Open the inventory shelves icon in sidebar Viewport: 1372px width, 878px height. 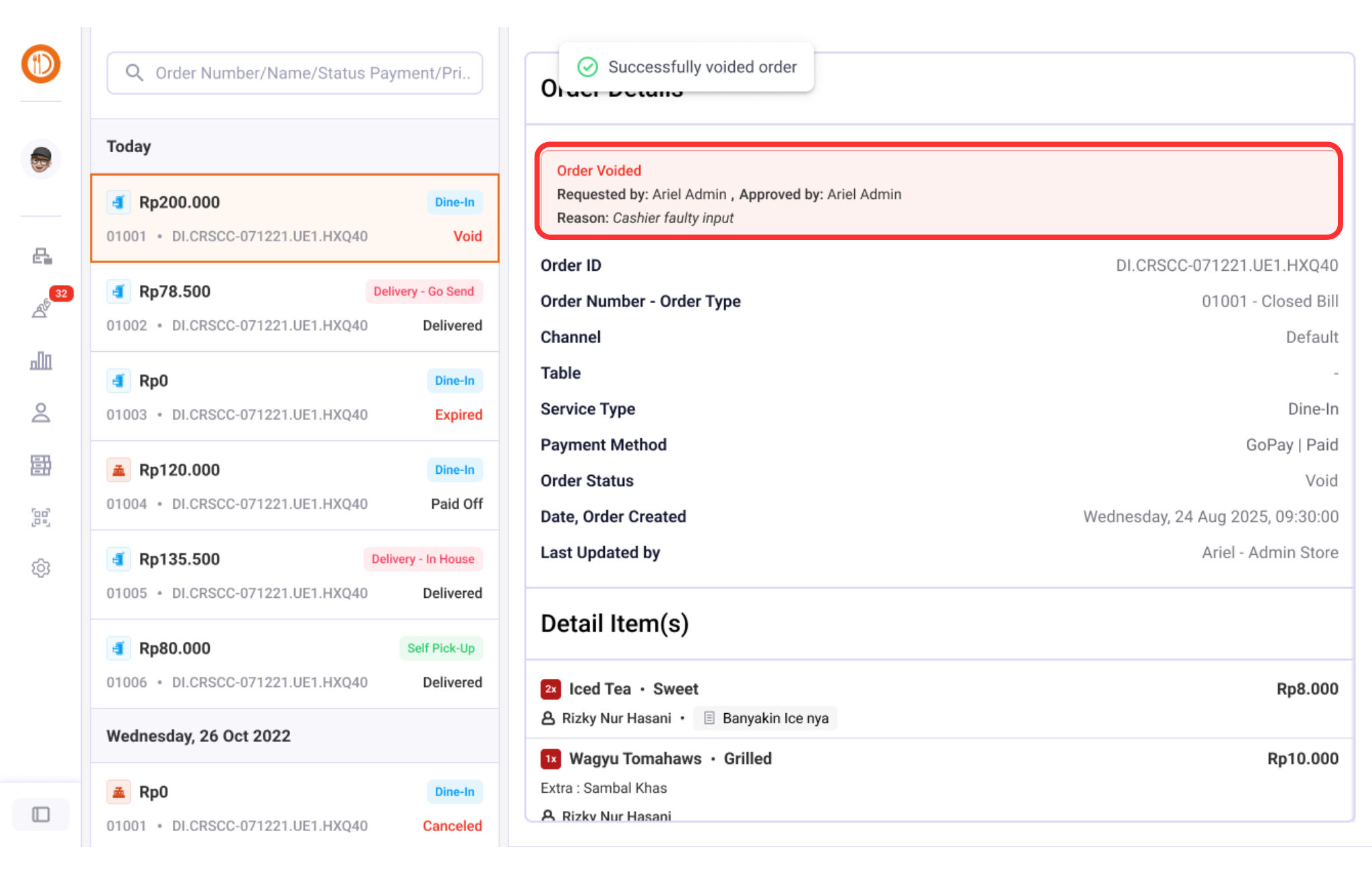(x=41, y=464)
